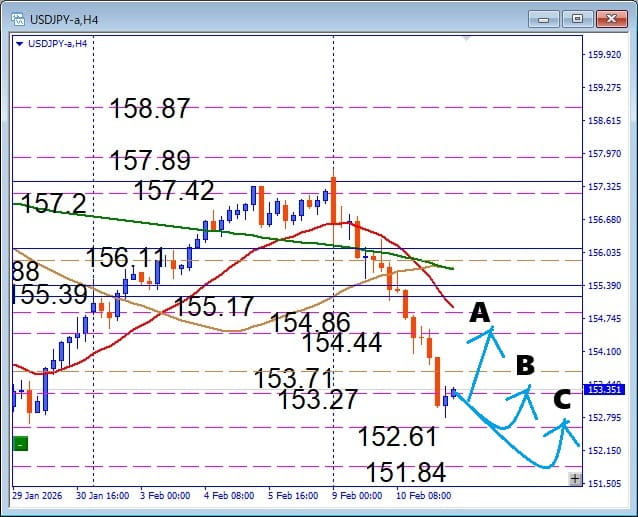
Task: Select the 154.44 level label
Action: pos(342,342)
